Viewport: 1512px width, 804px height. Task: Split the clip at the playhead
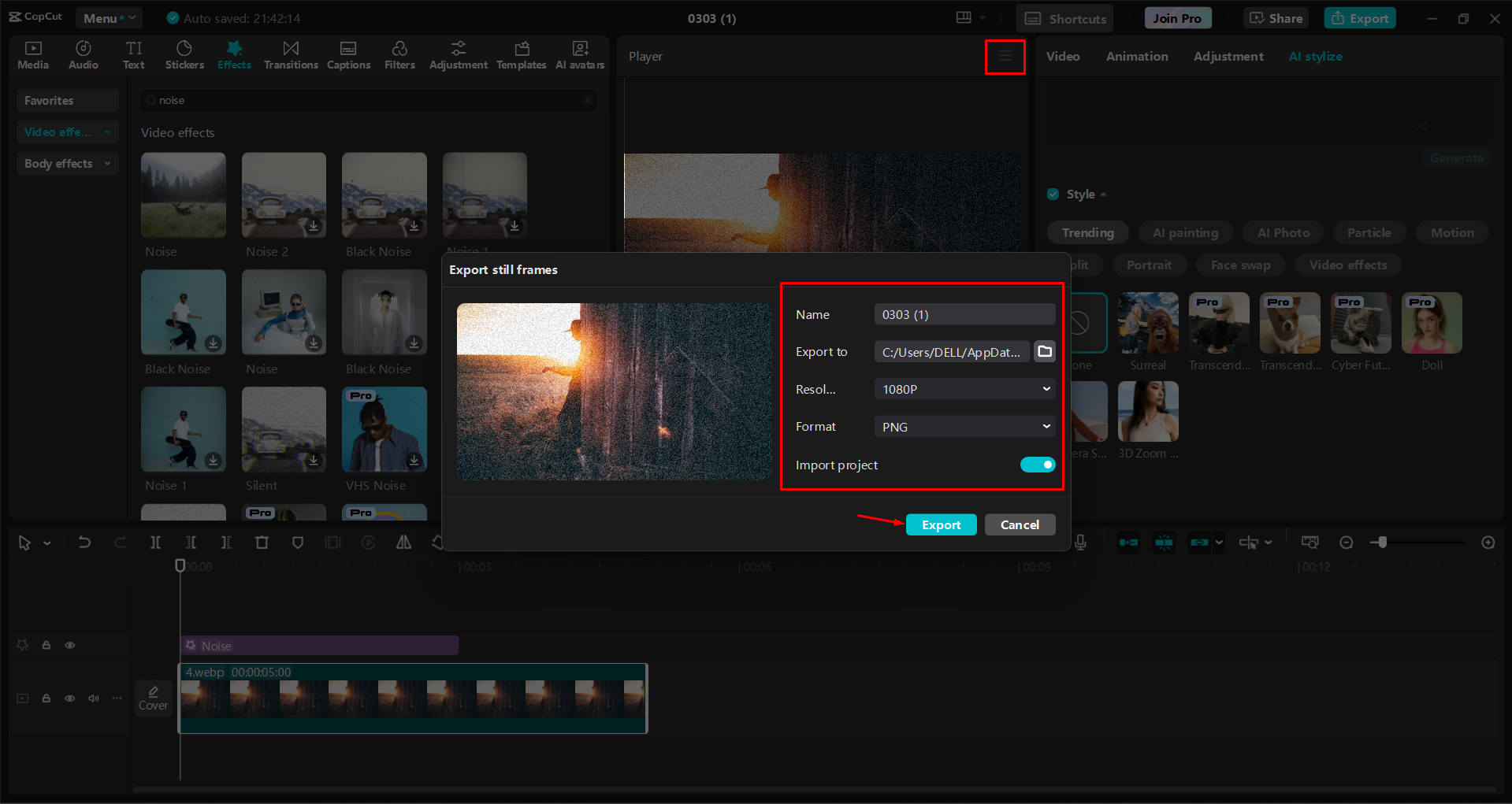(155, 542)
